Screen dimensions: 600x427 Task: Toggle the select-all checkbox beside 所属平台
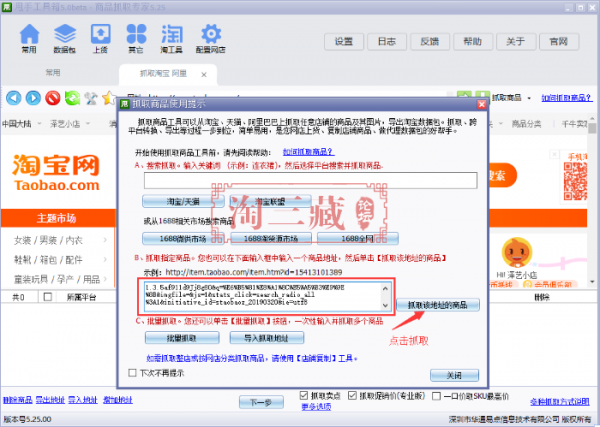pyautogui.click(x=48, y=297)
